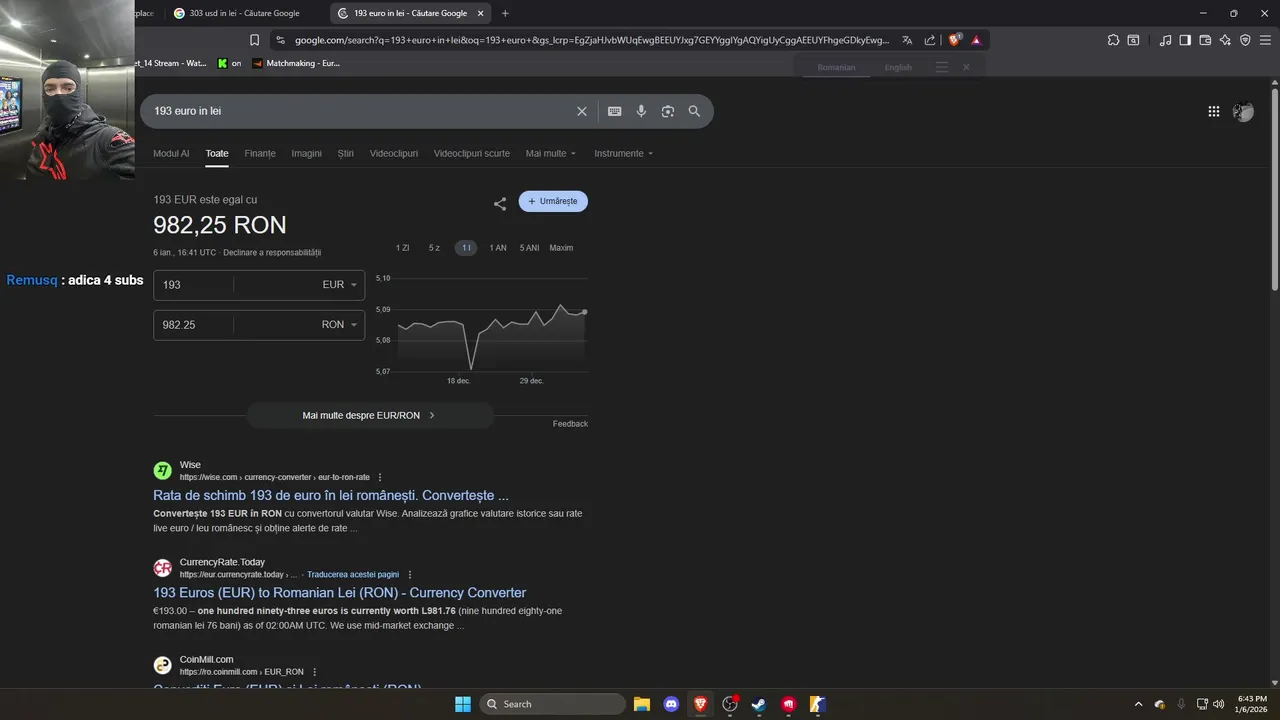This screenshot has width=1280, height=720.
Task: Show hidden system tray icons
Action: tap(1138, 704)
